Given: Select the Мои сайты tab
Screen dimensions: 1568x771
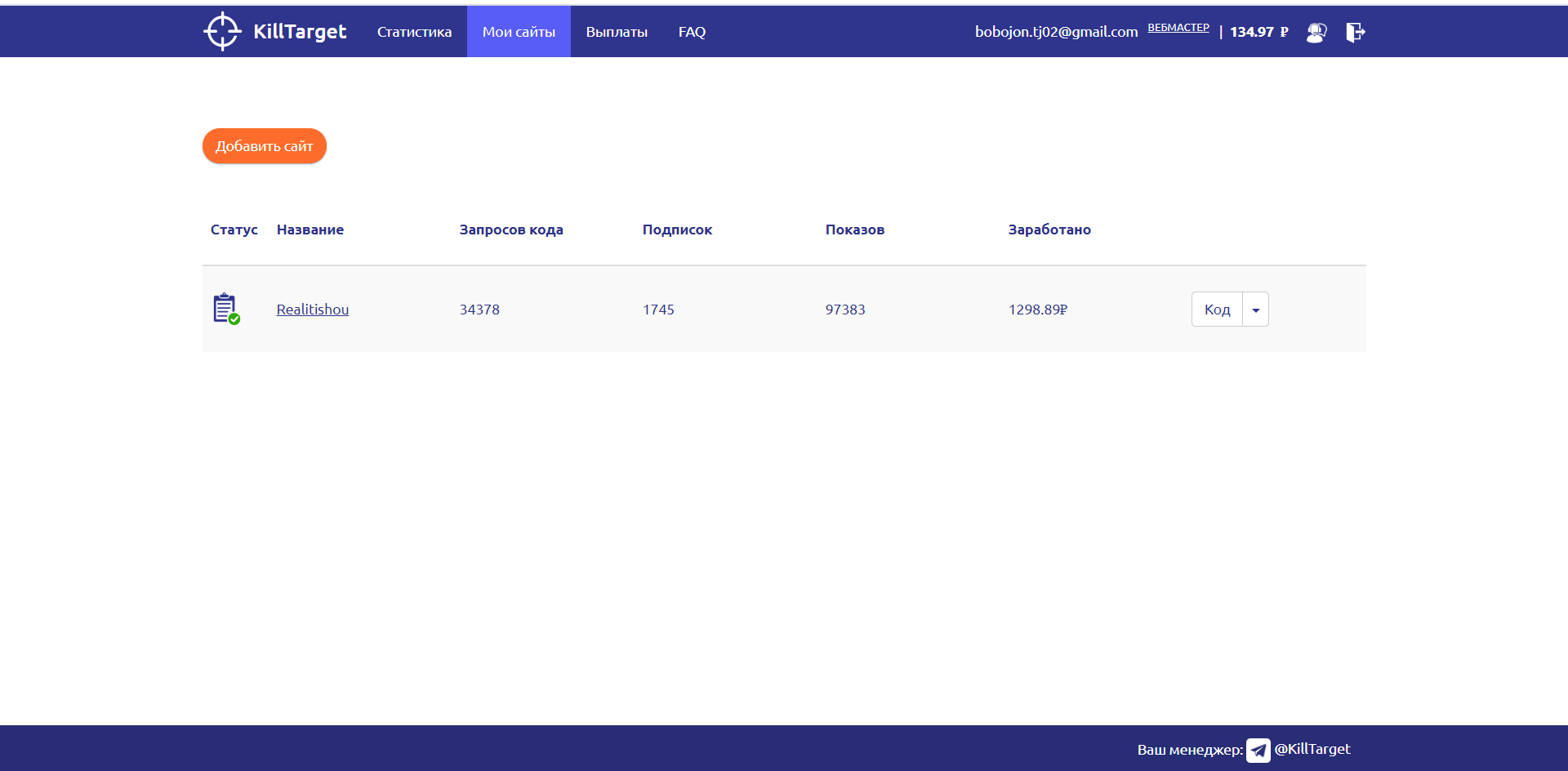Looking at the screenshot, I should click(x=519, y=32).
